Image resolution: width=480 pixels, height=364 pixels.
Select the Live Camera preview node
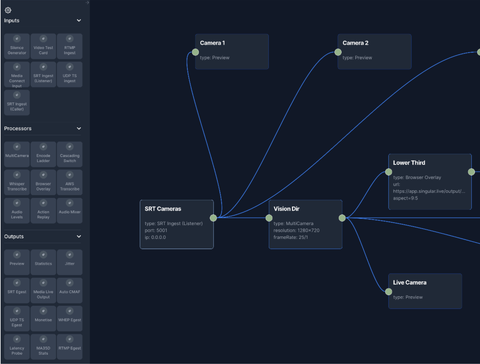pos(425,291)
